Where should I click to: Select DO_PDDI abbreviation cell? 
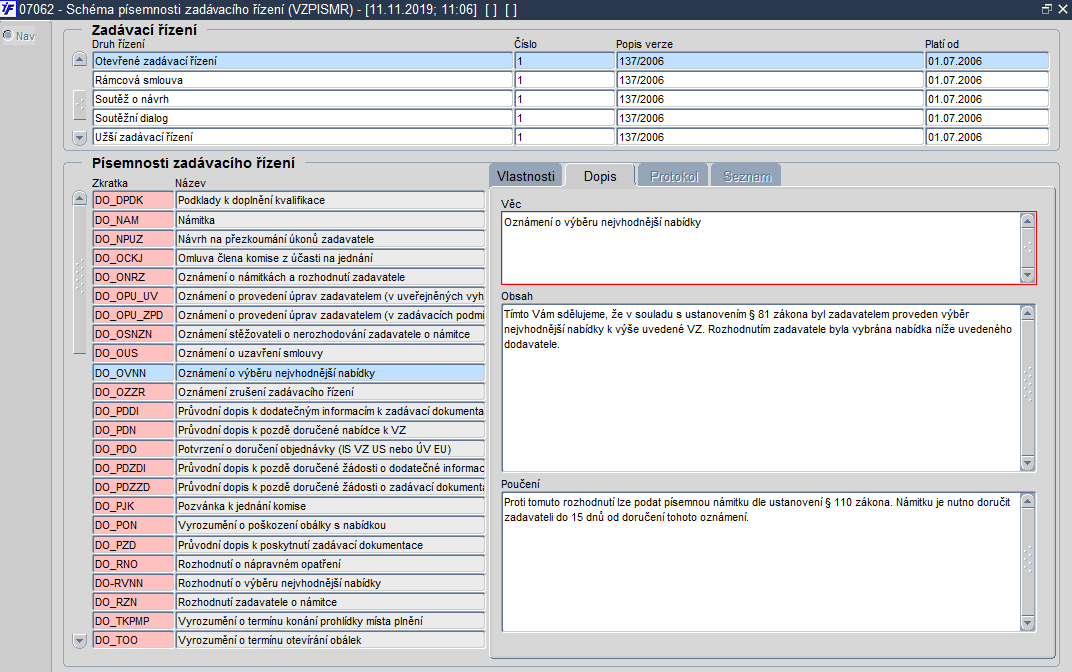point(133,411)
